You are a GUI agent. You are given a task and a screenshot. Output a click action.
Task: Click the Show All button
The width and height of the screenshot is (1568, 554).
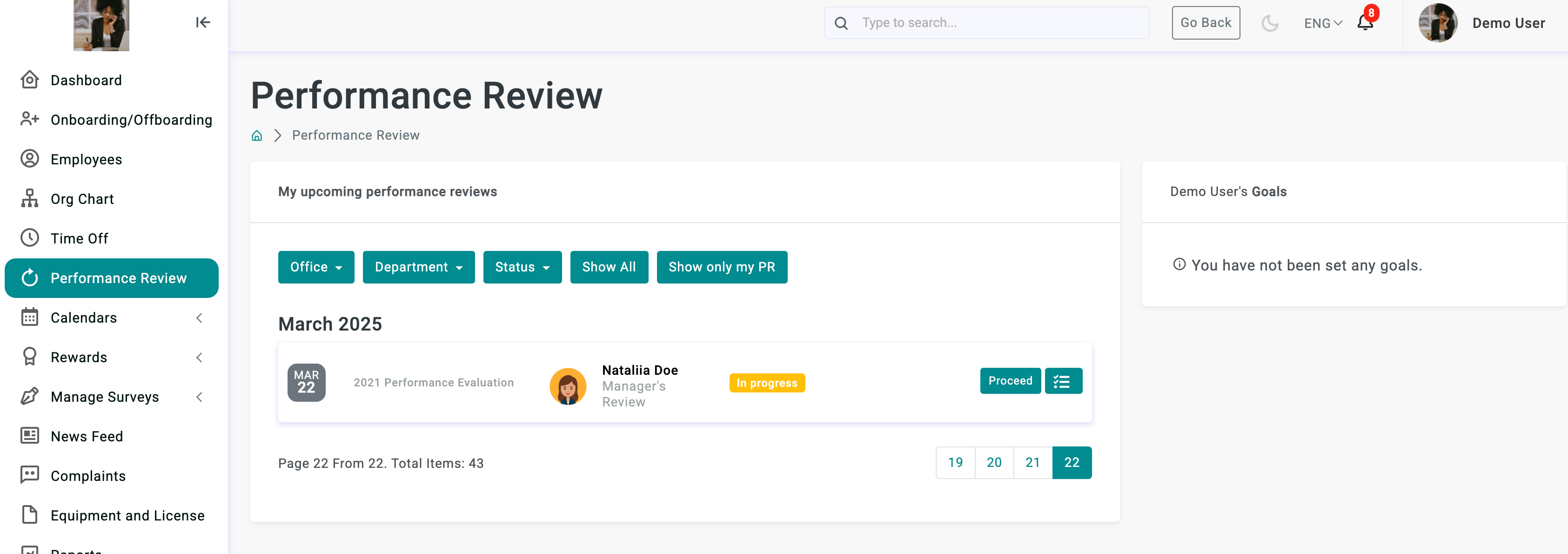pyautogui.click(x=609, y=267)
